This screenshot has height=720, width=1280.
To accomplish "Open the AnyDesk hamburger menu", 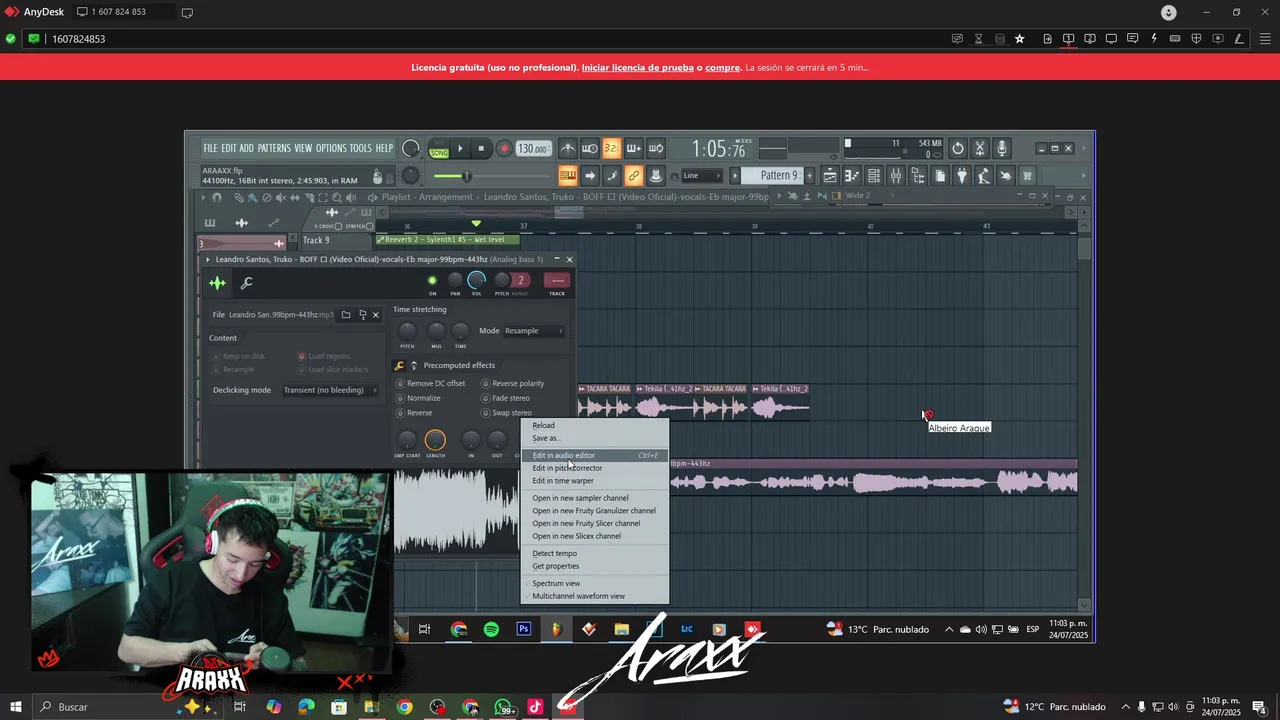I will click(1265, 39).
